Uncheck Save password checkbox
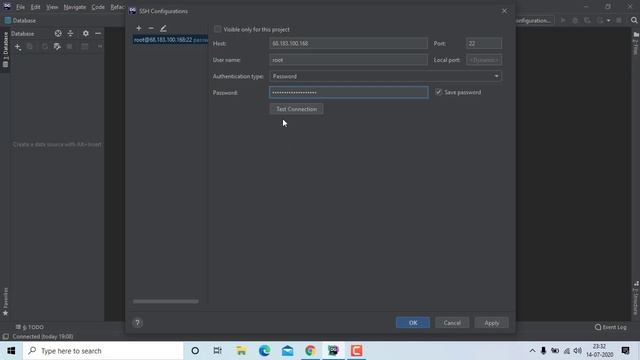640x360 pixels. (438, 92)
